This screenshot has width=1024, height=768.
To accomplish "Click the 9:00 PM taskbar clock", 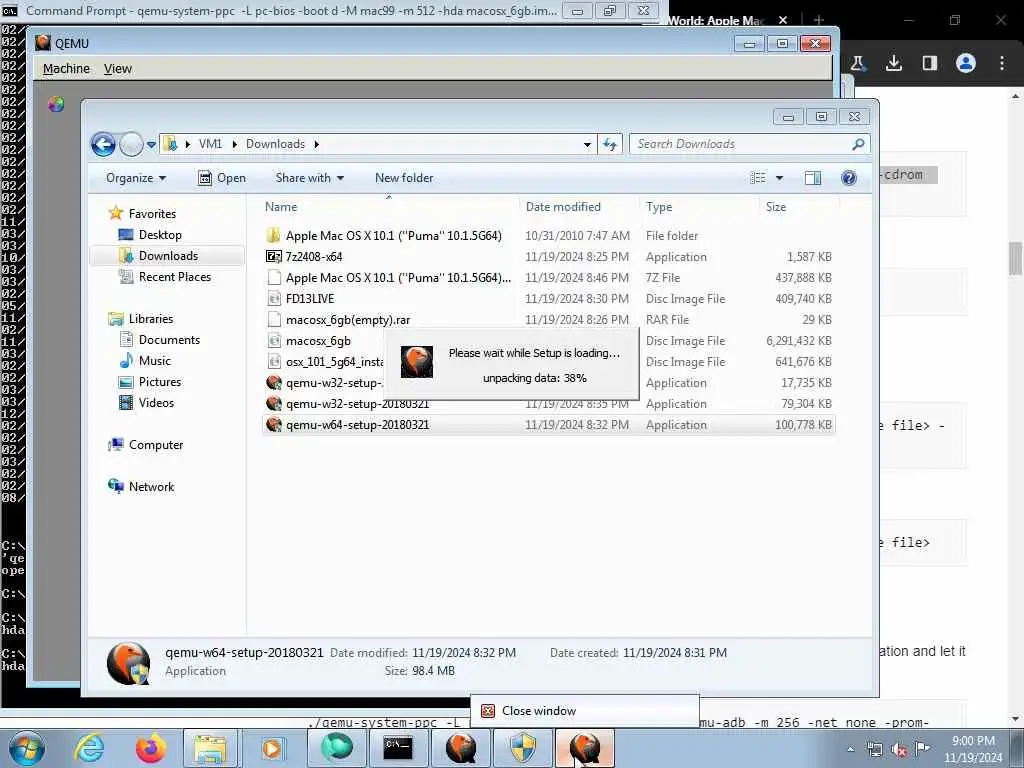I will coord(973,749).
